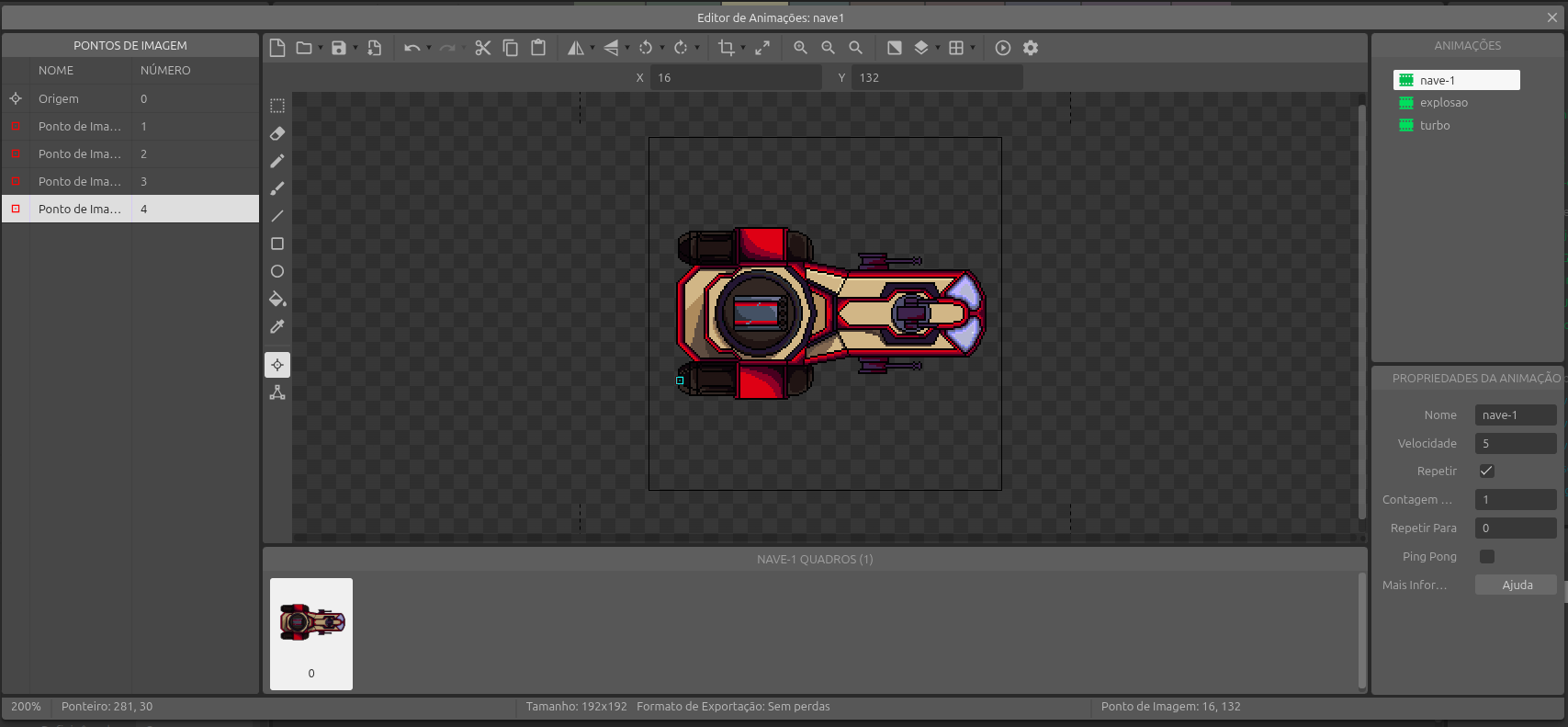This screenshot has width=1568, height=727.
Task: Click the Ajuda button
Action: click(1516, 585)
